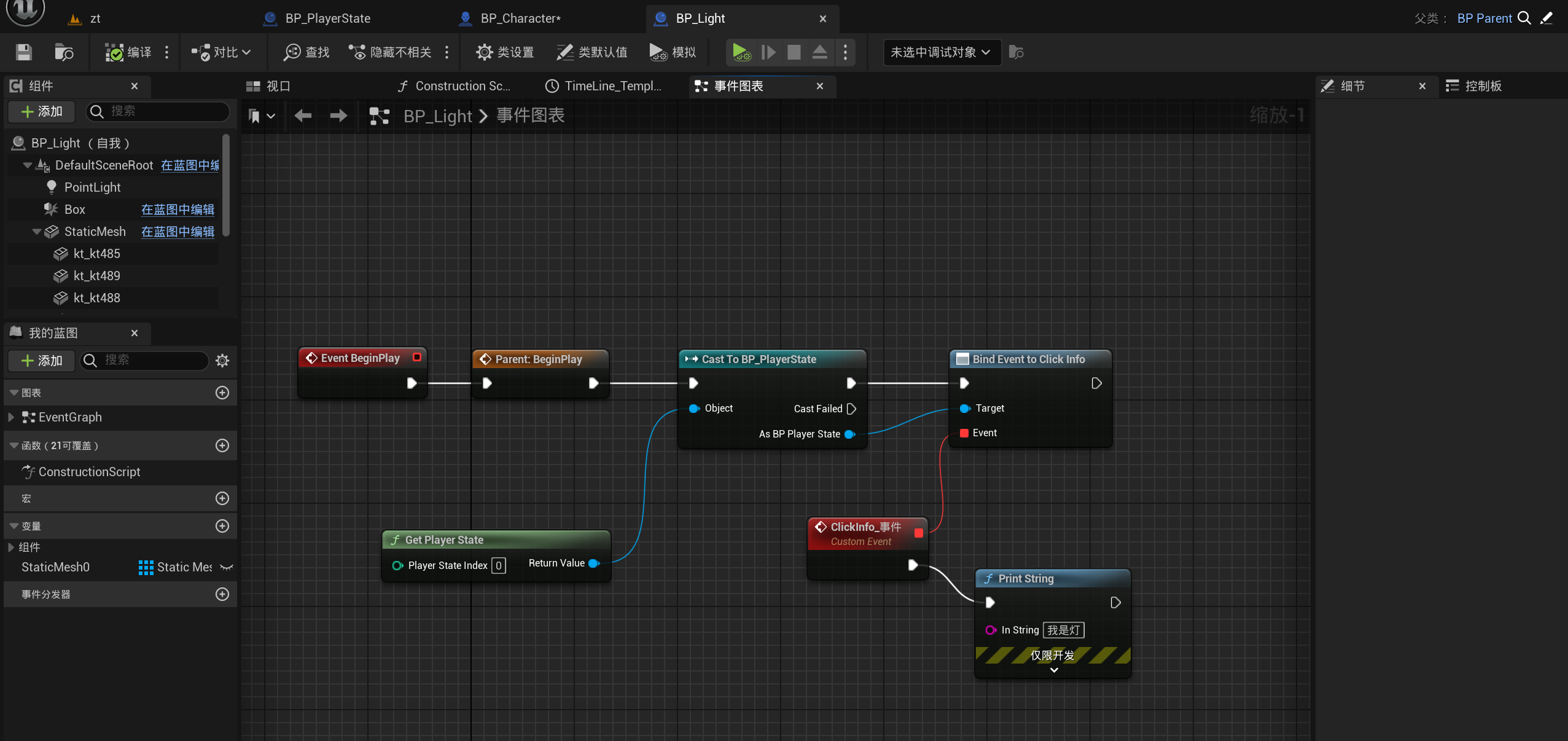Click the Save blueprint icon
The width and height of the screenshot is (1568, 741).
tap(23, 52)
